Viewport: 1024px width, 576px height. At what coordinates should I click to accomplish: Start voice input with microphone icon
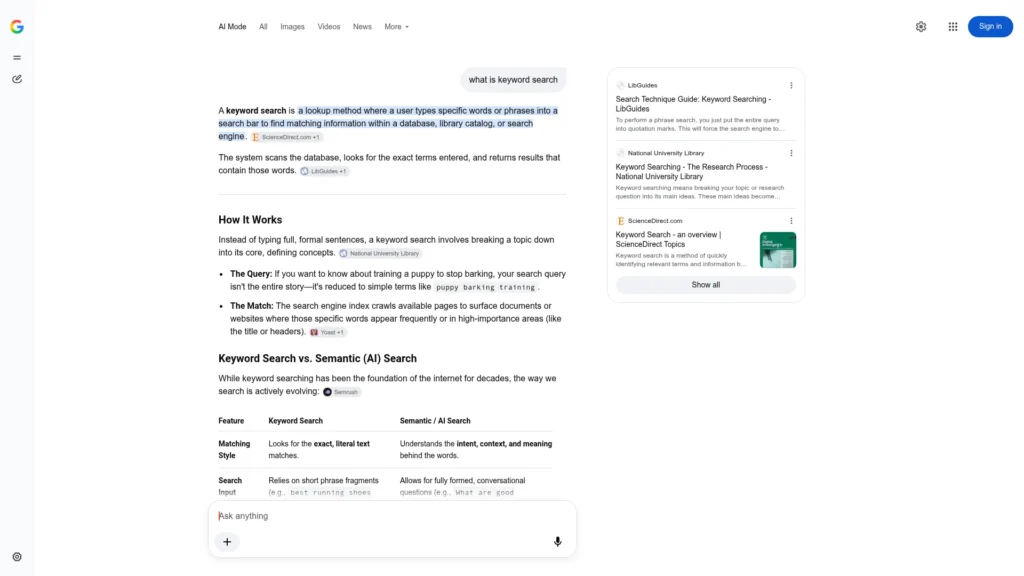point(557,542)
